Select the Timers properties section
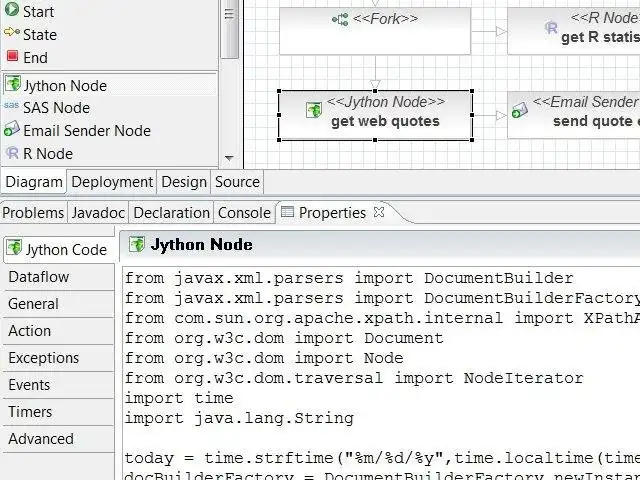 [x=58, y=411]
